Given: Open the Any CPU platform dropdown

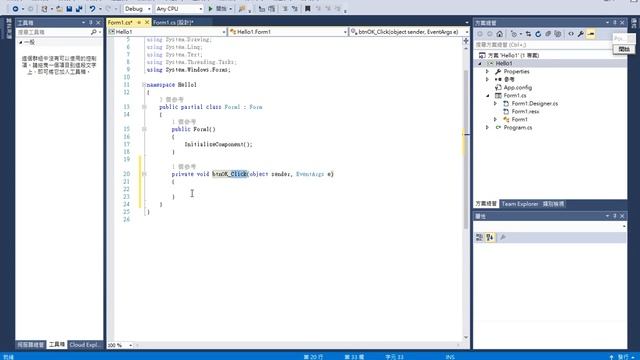Looking at the screenshot, I should (179, 9).
